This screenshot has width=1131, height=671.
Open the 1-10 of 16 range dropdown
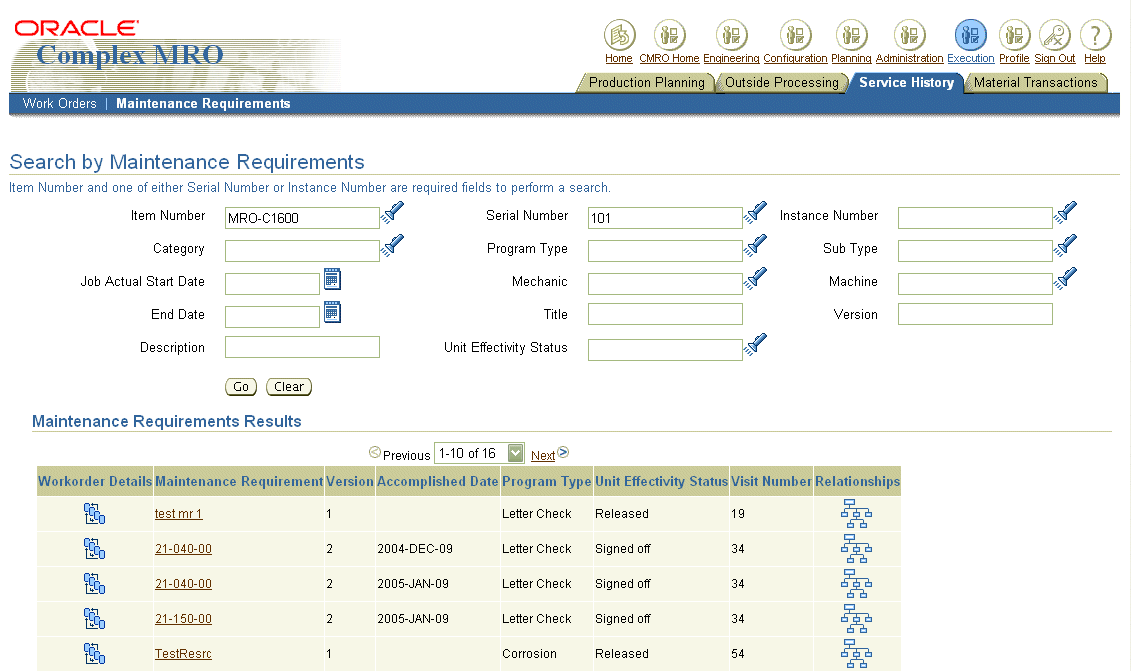pyautogui.click(x=479, y=453)
